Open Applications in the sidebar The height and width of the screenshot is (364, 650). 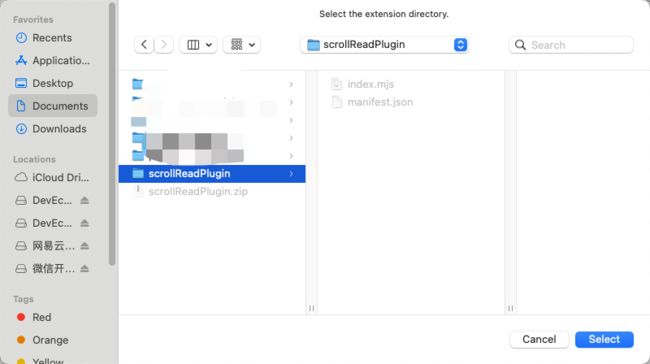coord(52,61)
